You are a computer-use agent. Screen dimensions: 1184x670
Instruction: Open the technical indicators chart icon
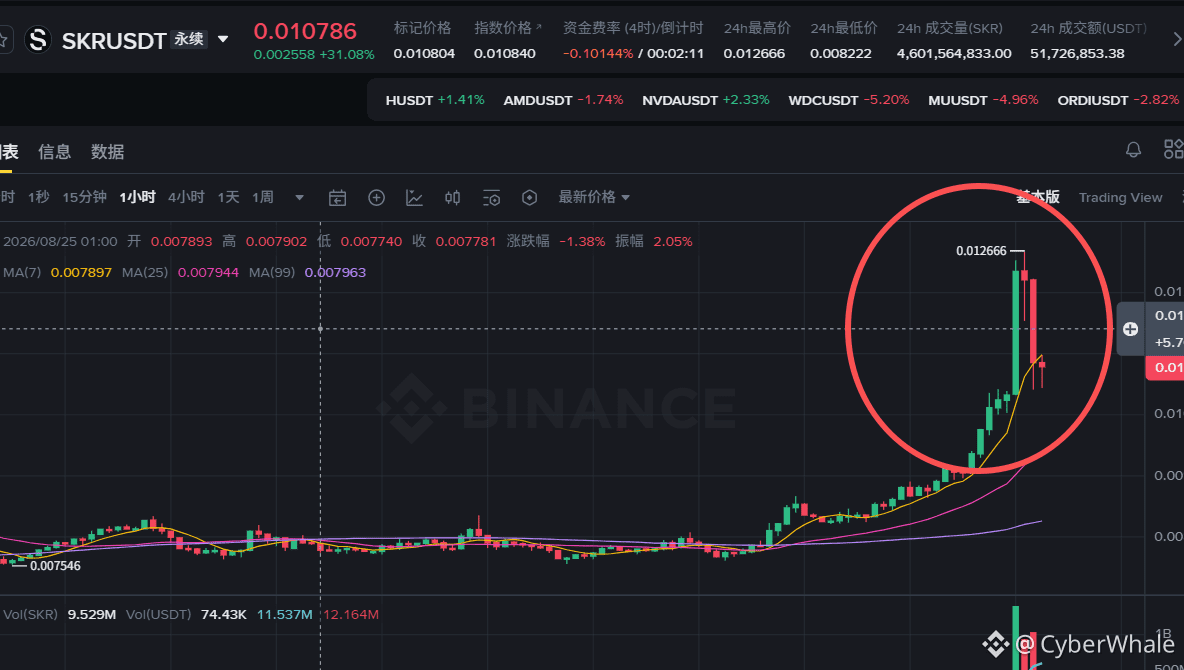pos(414,198)
